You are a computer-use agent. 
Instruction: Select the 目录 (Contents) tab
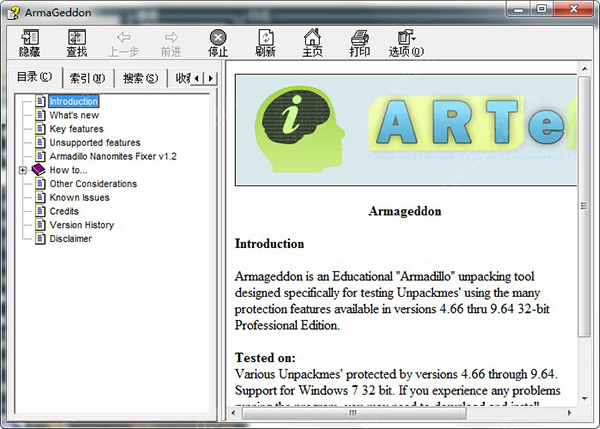point(35,77)
